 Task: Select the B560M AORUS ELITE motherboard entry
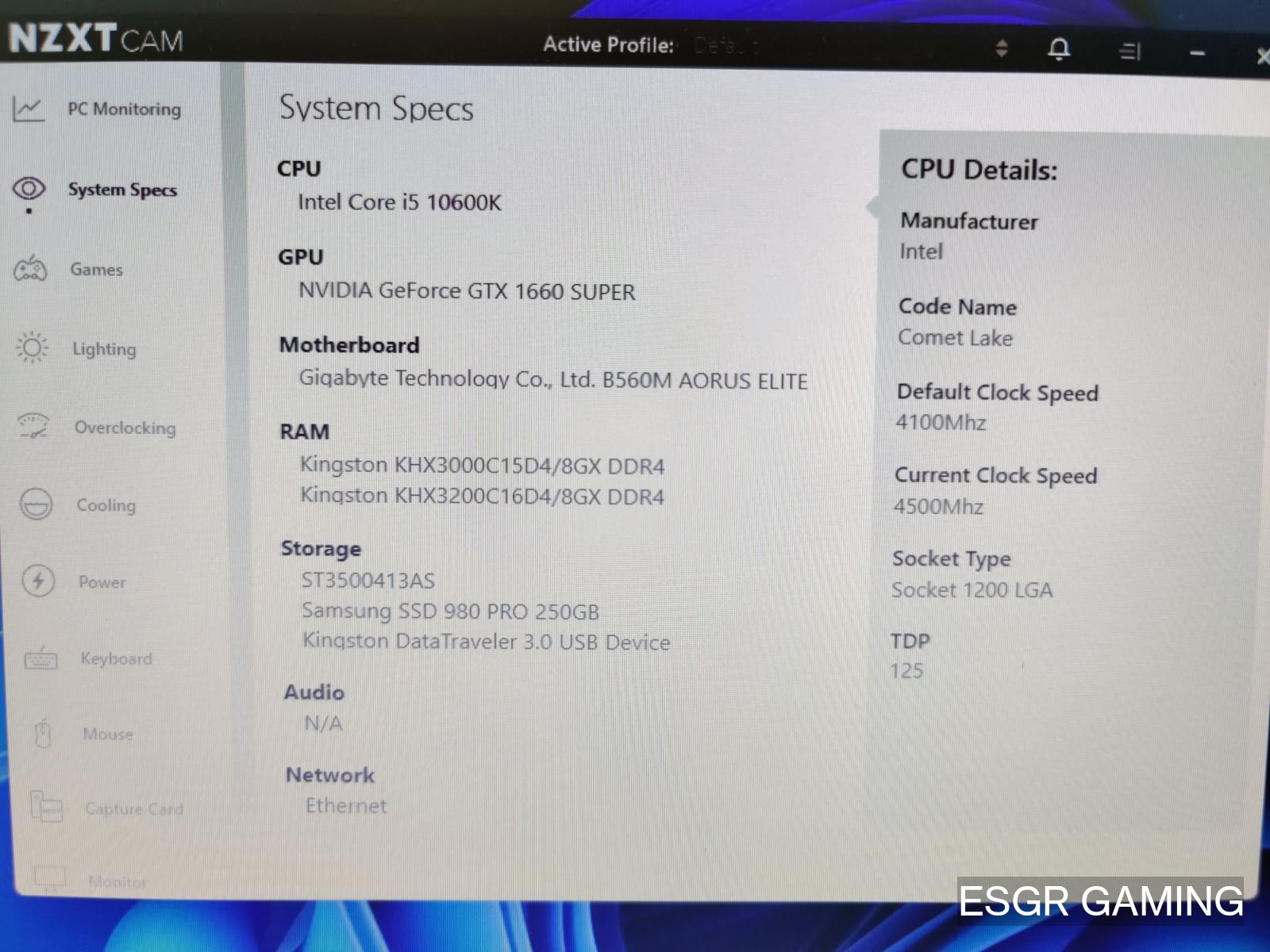tap(553, 379)
